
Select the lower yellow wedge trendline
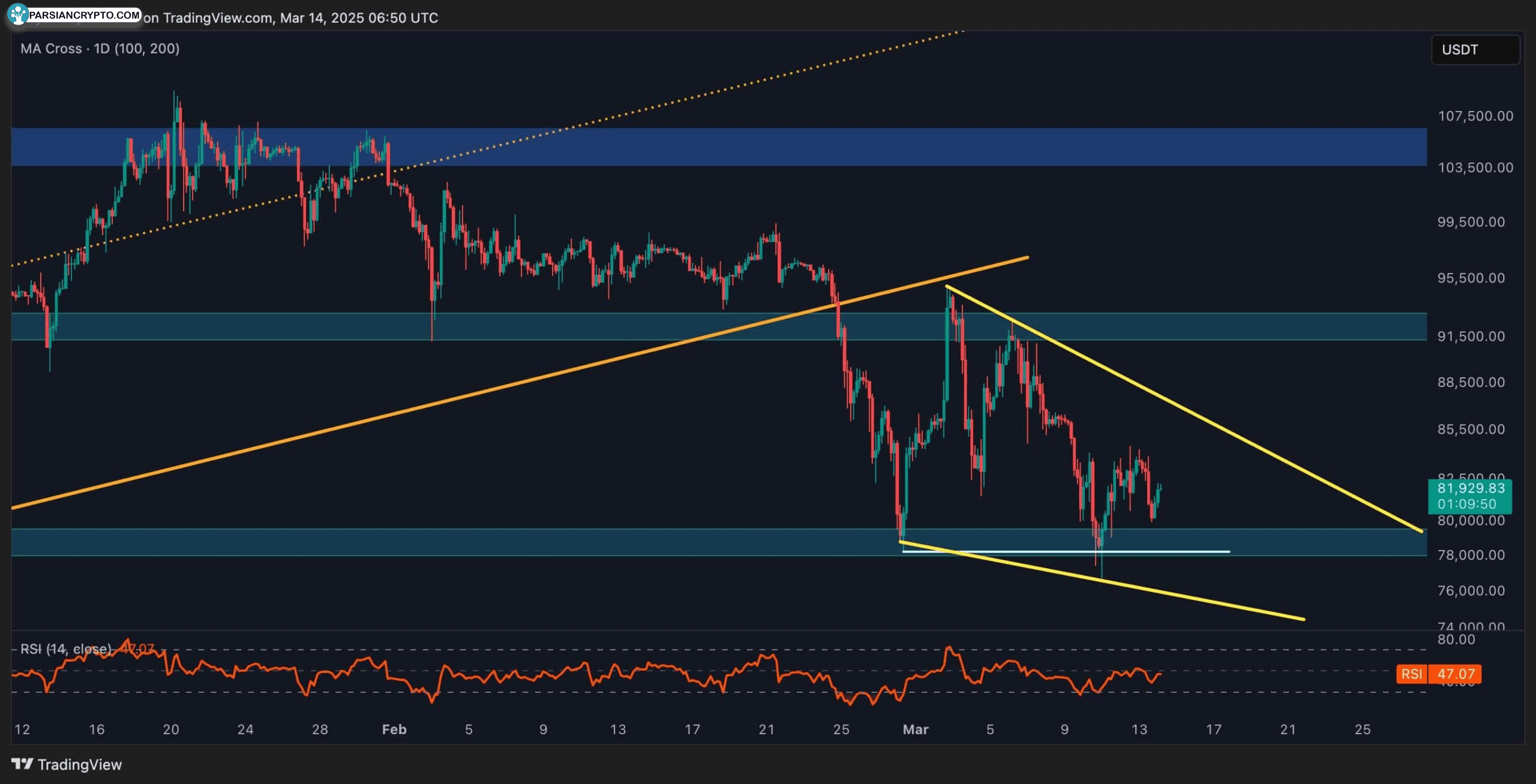coord(1103,581)
